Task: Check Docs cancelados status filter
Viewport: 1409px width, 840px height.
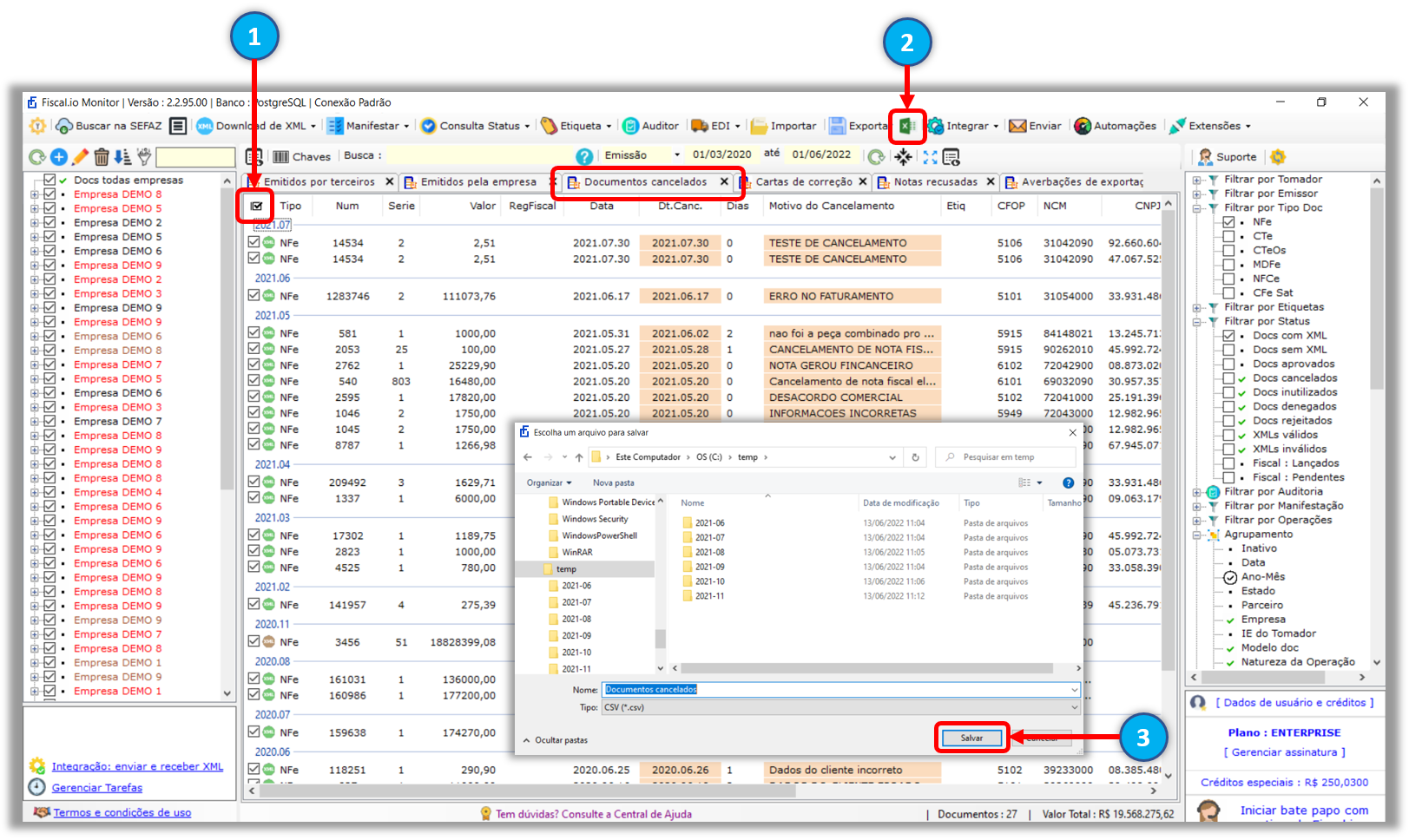Action: pyautogui.click(x=1228, y=378)
